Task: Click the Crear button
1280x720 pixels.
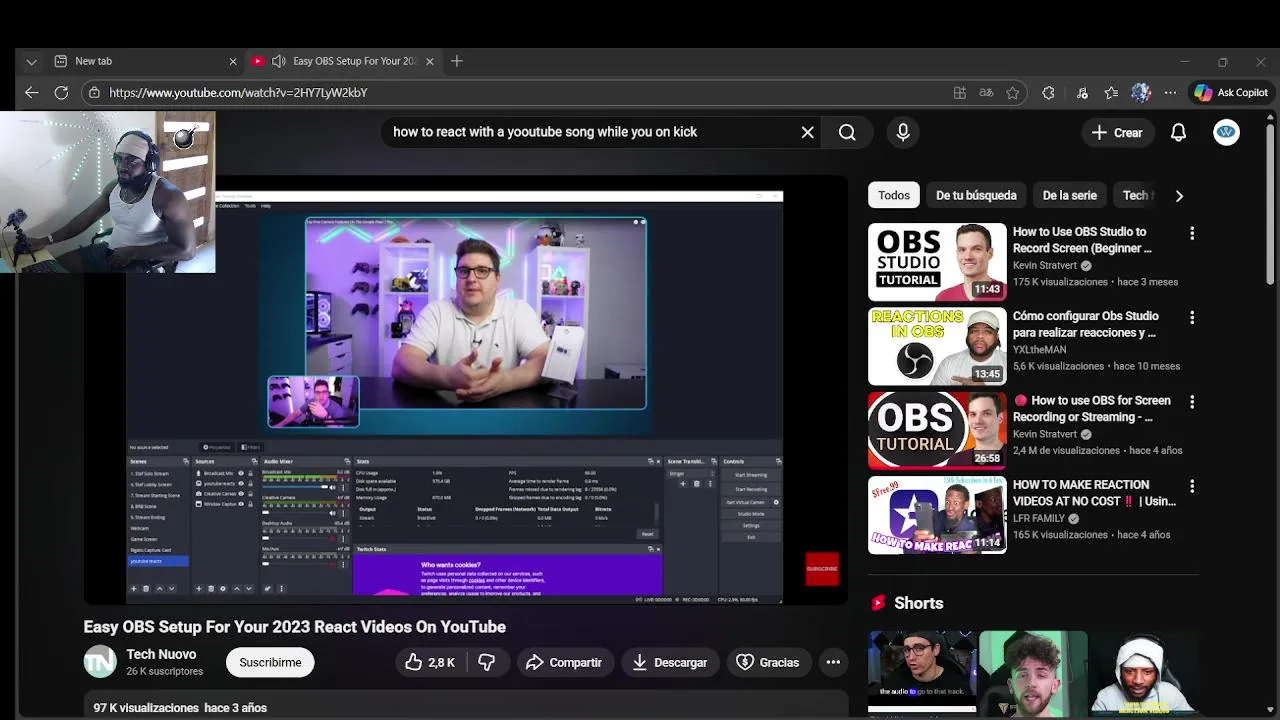Action: tap(1117, 132)
